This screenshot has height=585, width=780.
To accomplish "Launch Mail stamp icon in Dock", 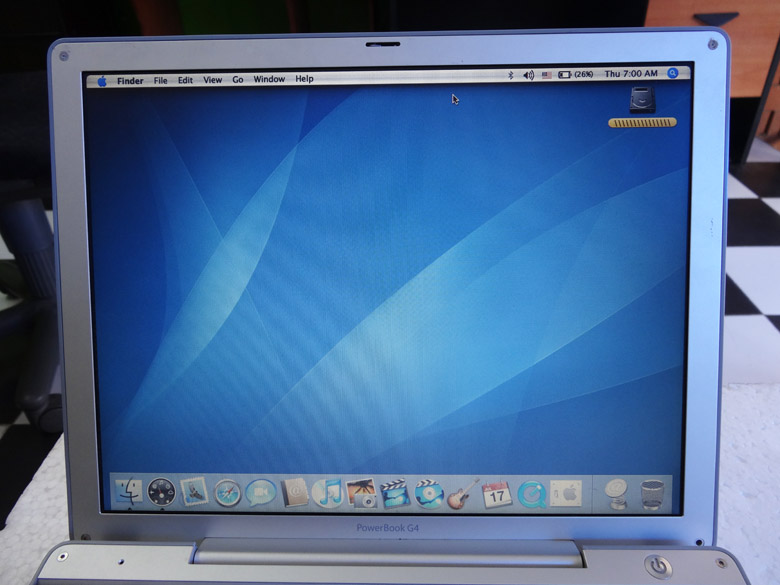I will tap(194, 492).
